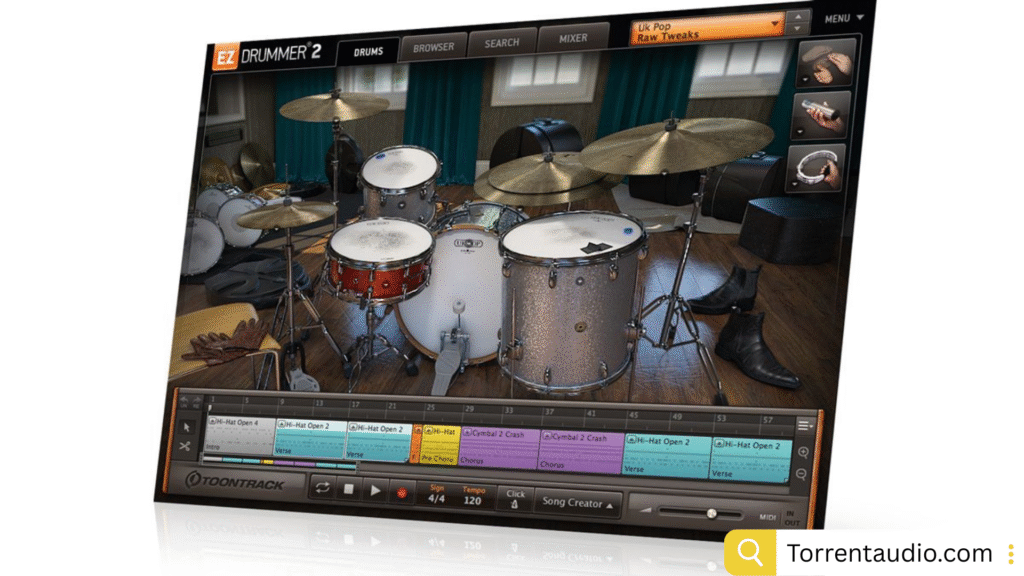The image size is (1024, 576).
Task: Open the Uk Pop Raw Tweaks preset dropdown
Action: [x=708, y=30]
